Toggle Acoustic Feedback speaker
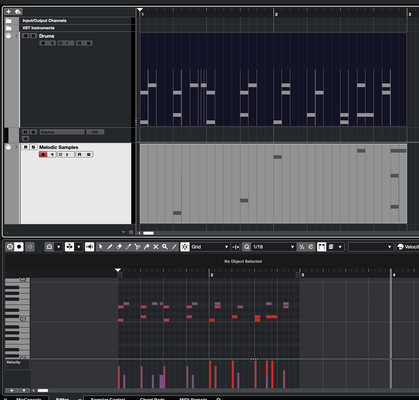 [x=89, y=247]
